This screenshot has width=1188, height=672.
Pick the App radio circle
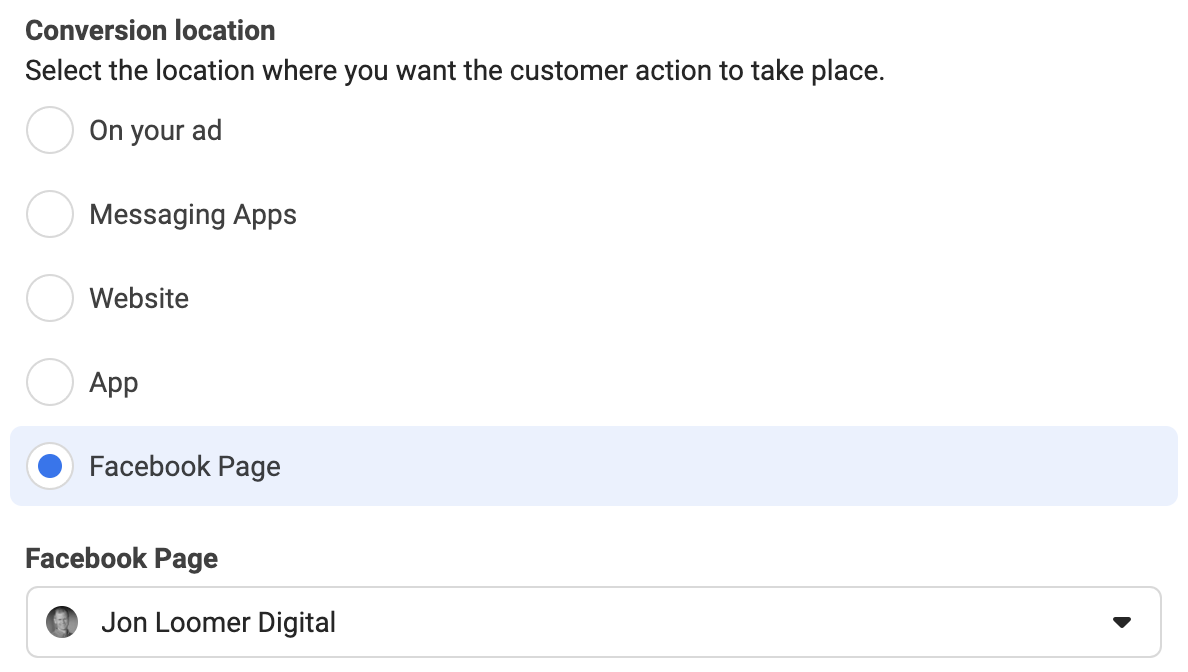(50, 382)
